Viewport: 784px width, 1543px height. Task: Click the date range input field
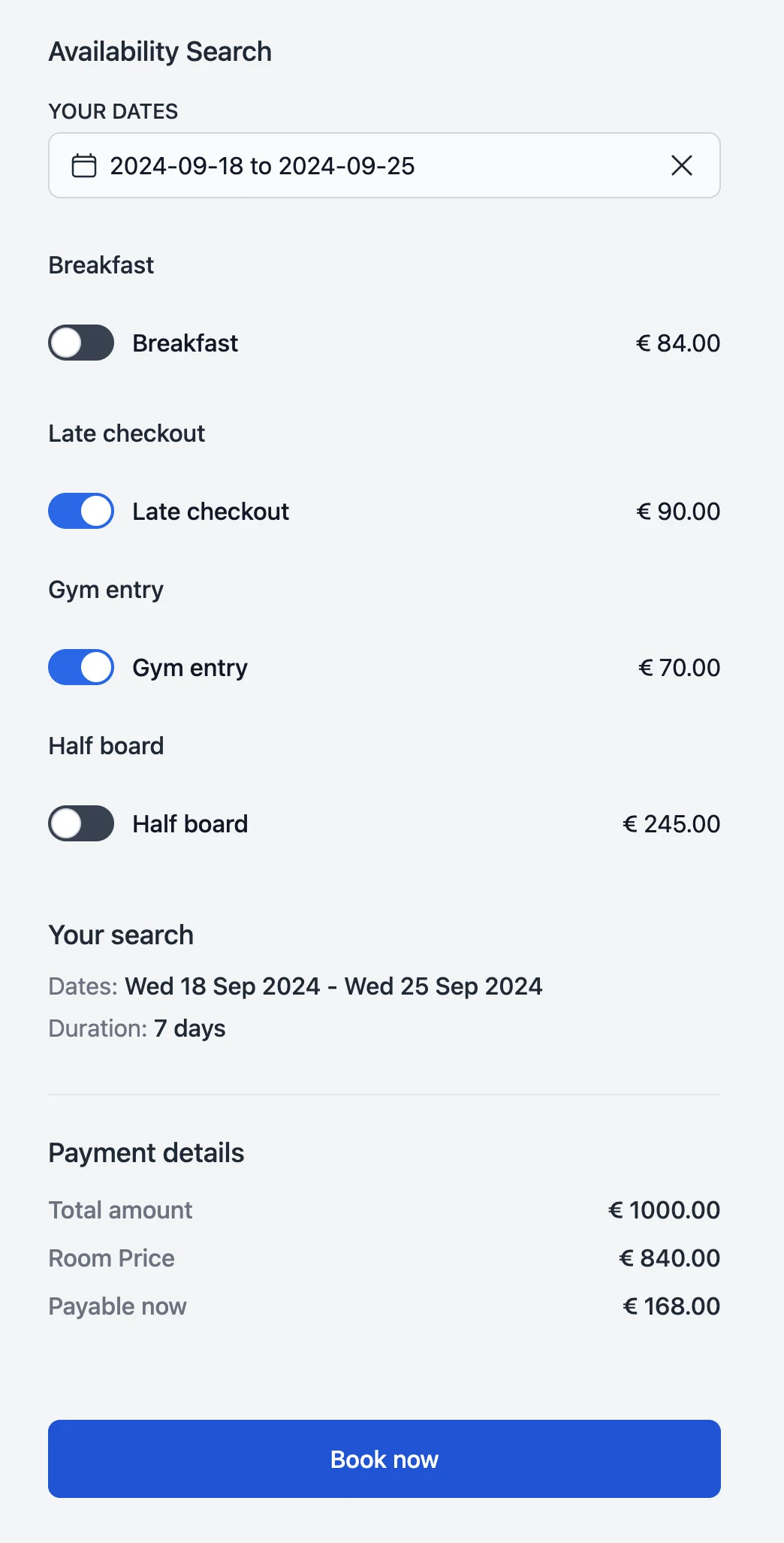[375, 165]
